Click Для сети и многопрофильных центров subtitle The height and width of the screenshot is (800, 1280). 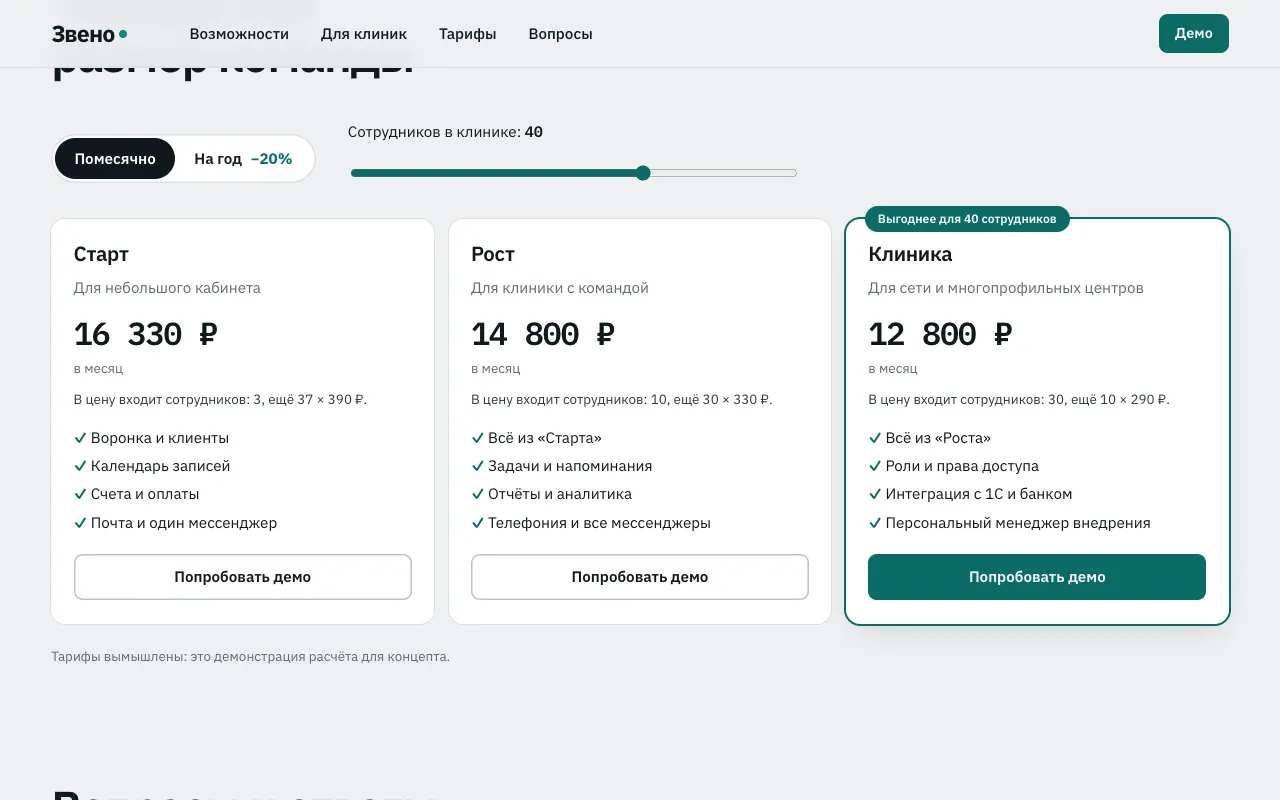(1006, 288)
